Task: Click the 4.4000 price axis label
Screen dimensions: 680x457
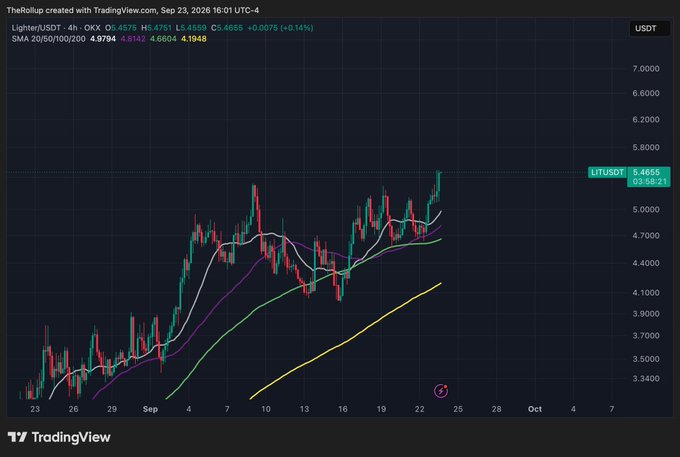Action: coord(646,263)
